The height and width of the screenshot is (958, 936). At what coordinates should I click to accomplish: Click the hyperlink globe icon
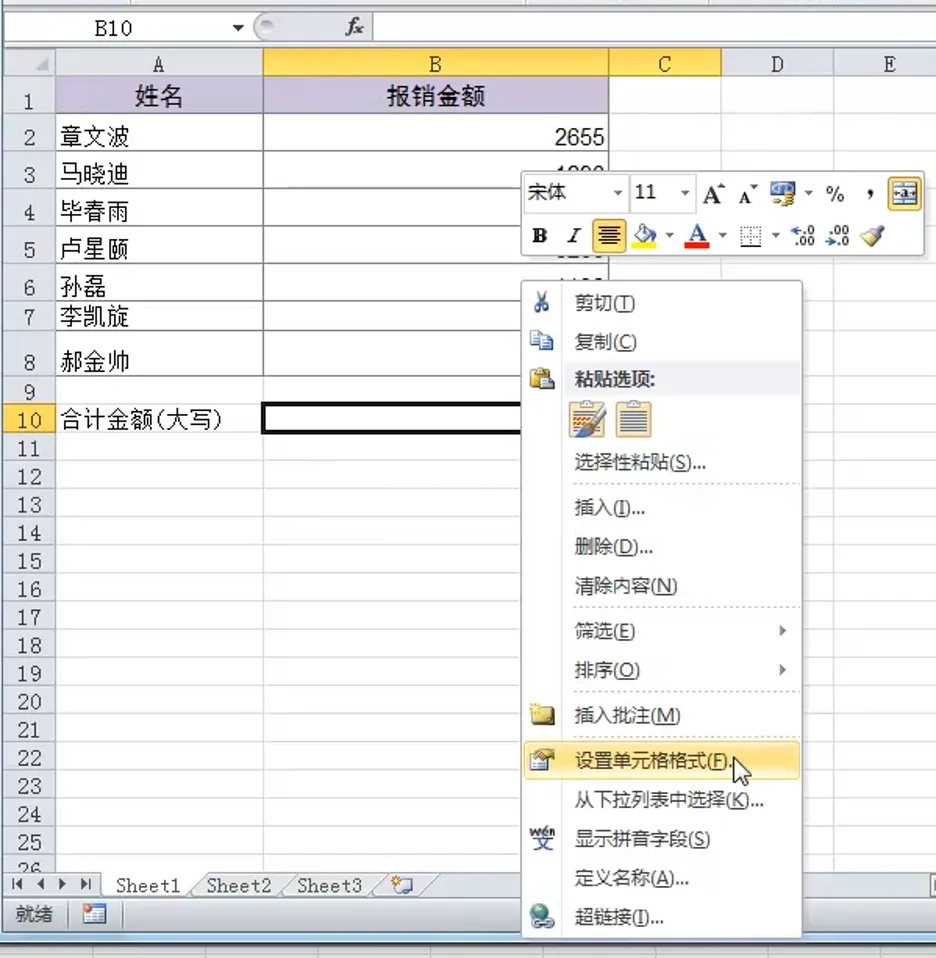542,916
